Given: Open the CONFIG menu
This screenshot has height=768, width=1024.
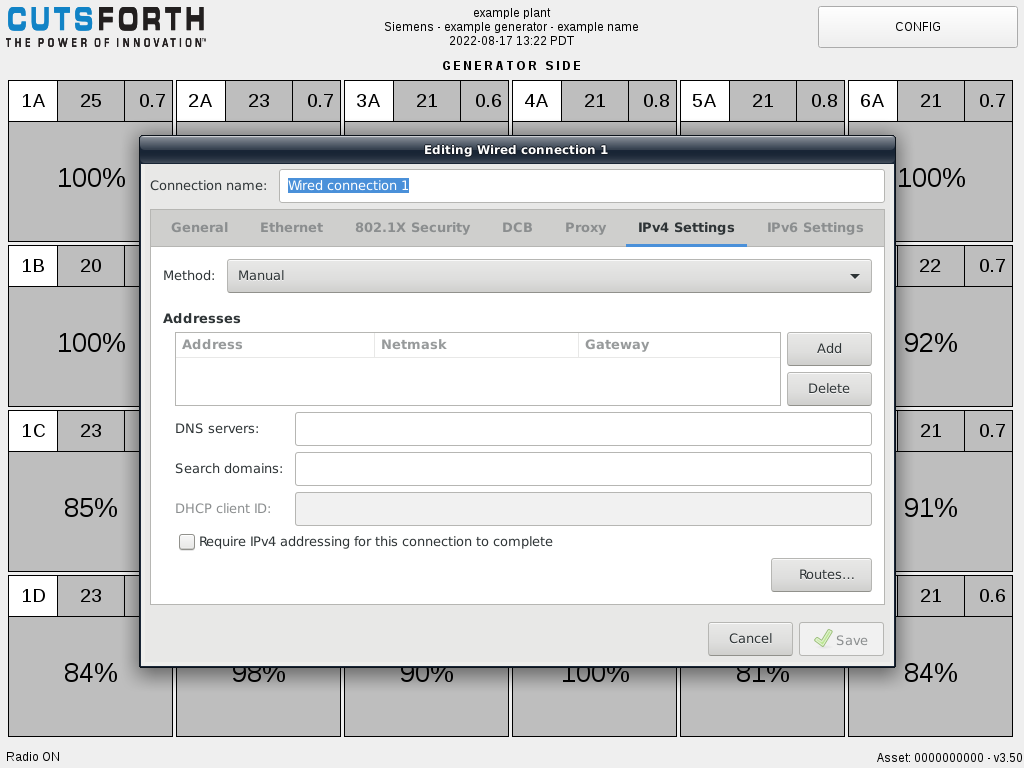Looking at the screenshot, I should coord(917,27).
